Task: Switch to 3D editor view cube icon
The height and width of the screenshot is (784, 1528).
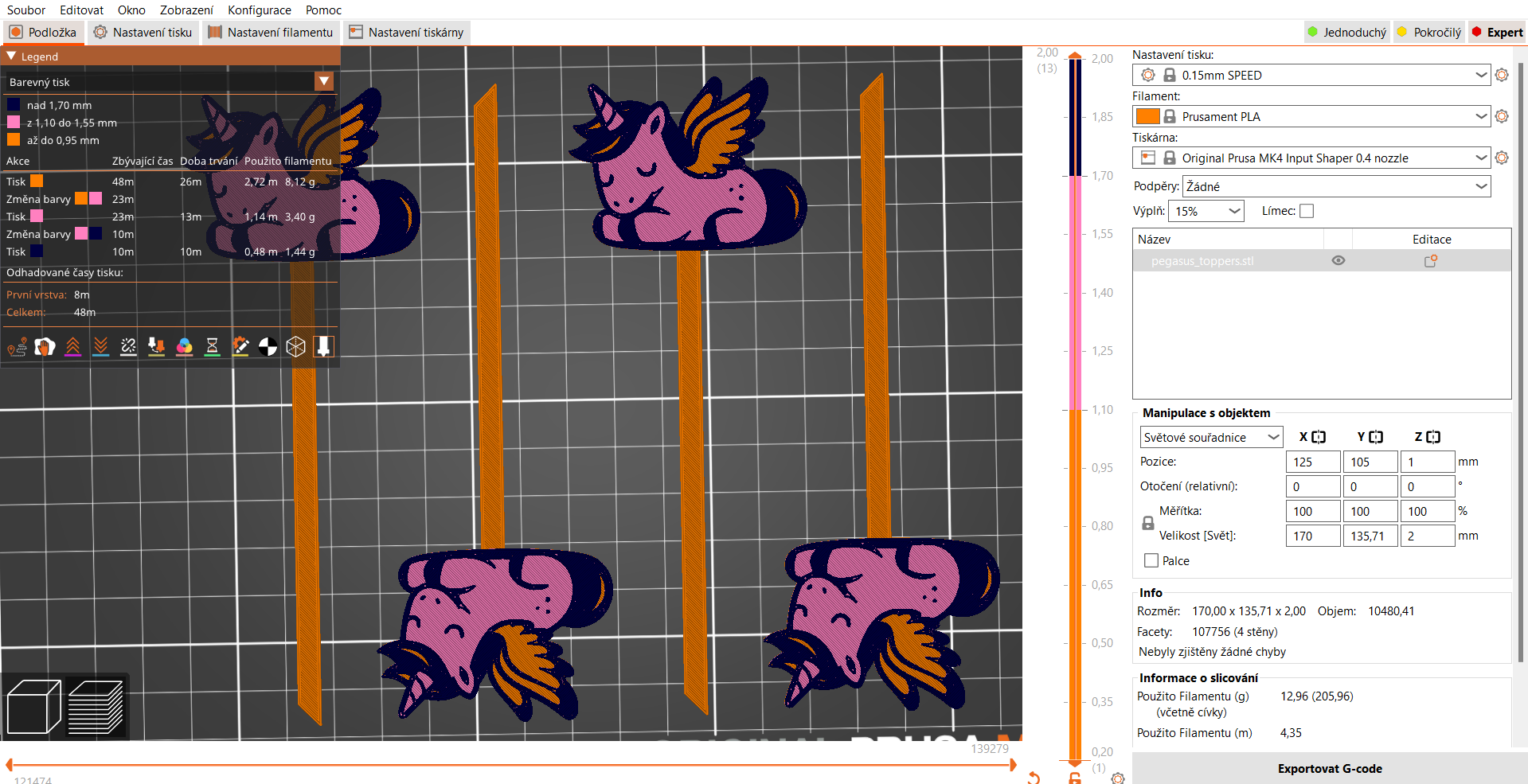Action: [33, 706]
